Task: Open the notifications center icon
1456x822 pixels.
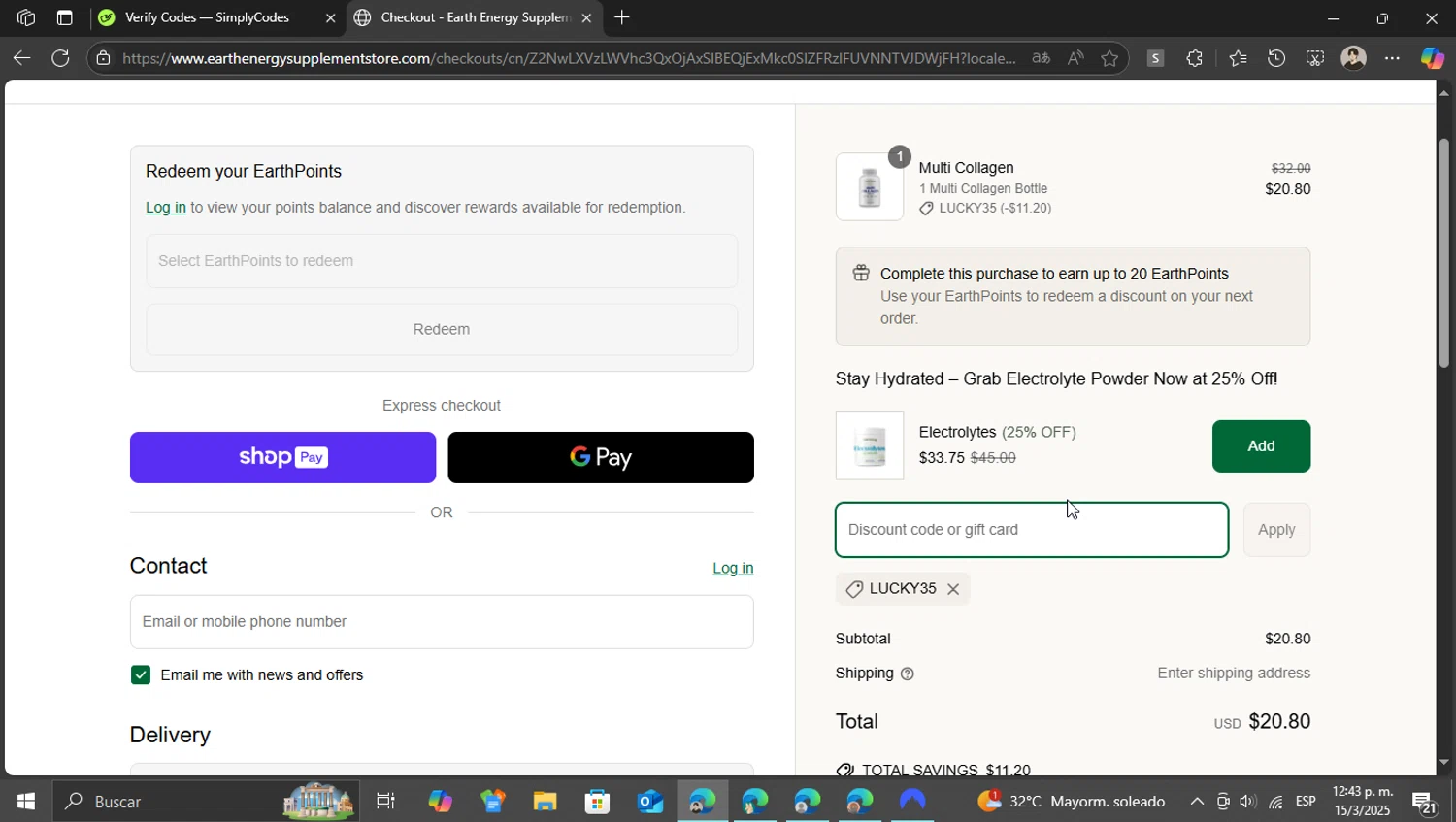Action: (x=1424, y=802)
